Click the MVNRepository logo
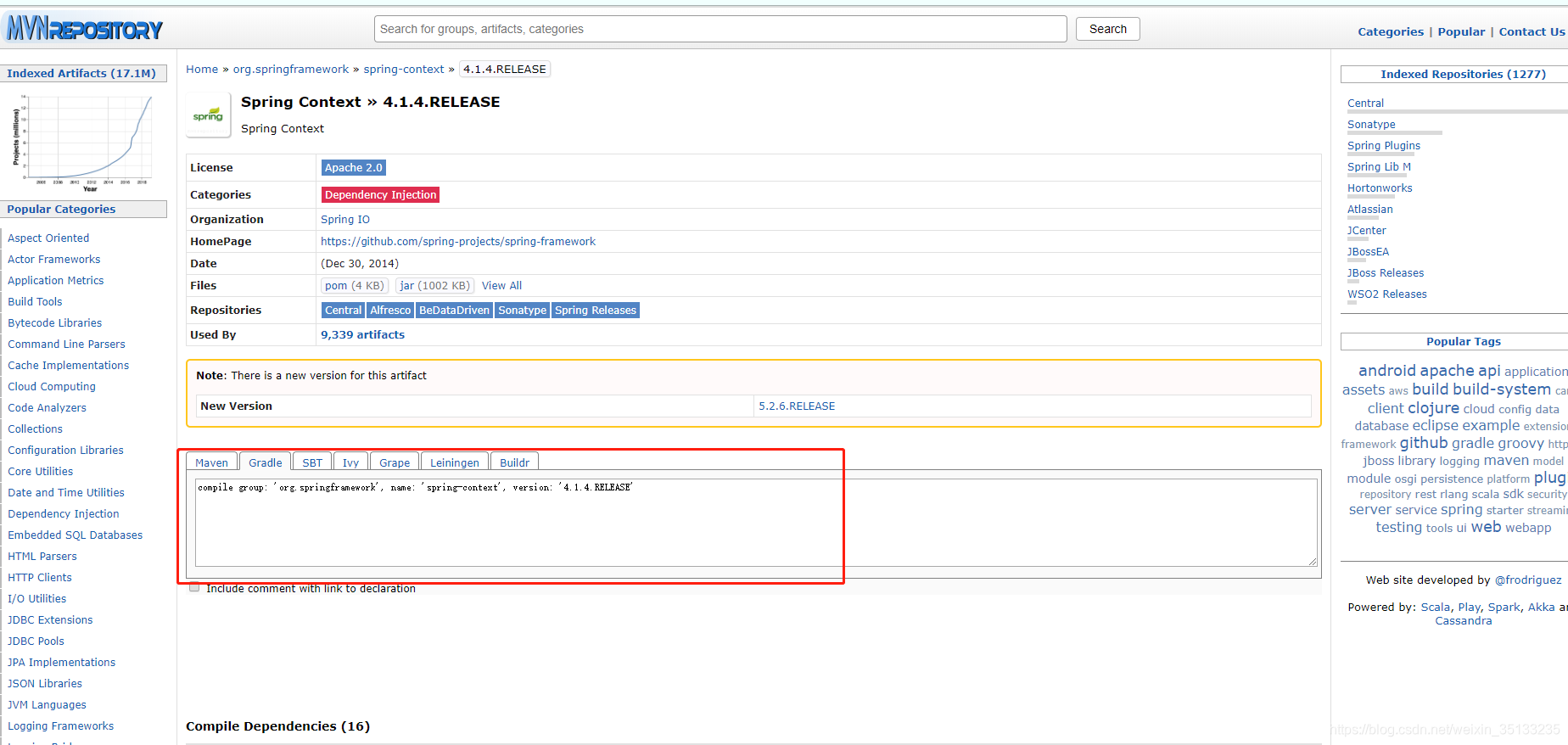This screenshot has width=1568, height=745. (84, 30)
